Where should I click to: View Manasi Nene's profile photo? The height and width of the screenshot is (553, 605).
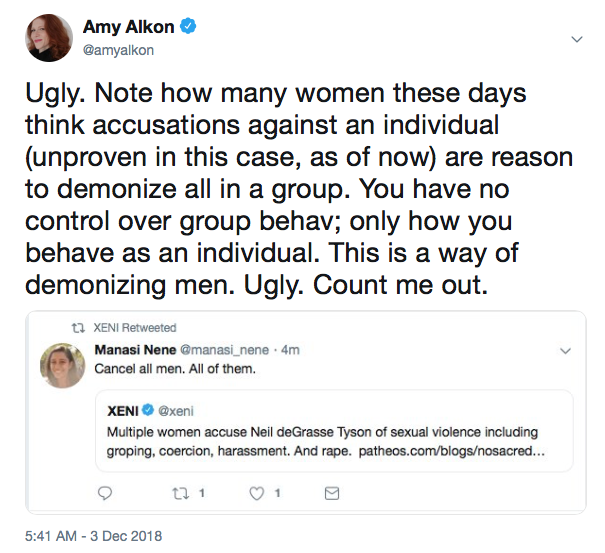(61, 366)
